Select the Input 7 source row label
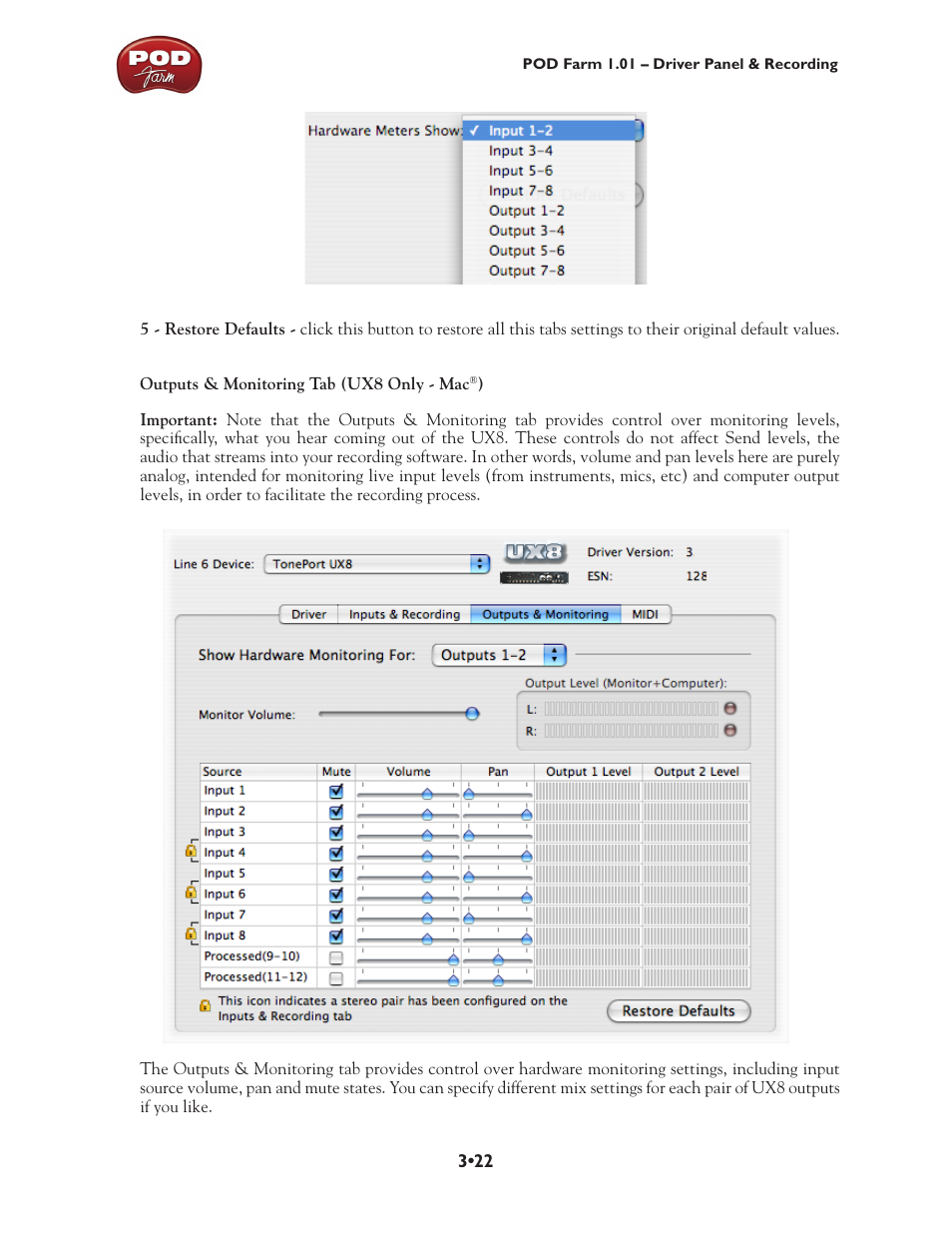Screen dimensions: 952x1233 [x=225, y=915]
